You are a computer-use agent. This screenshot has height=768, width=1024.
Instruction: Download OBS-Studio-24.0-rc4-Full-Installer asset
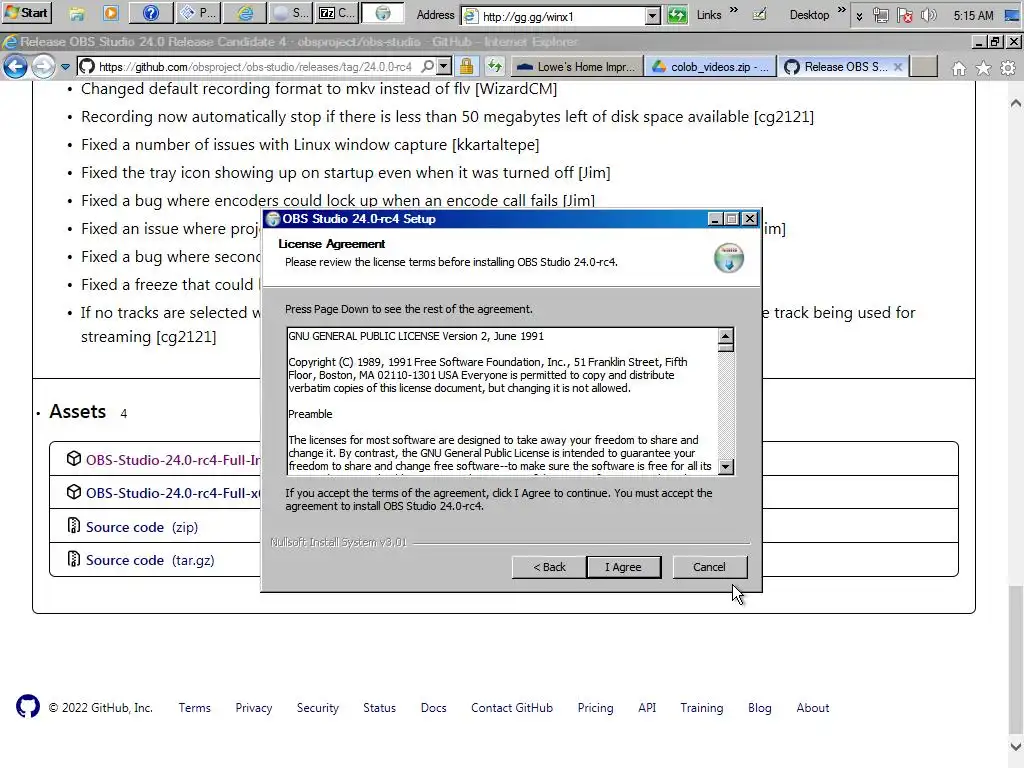pos(173,460)
